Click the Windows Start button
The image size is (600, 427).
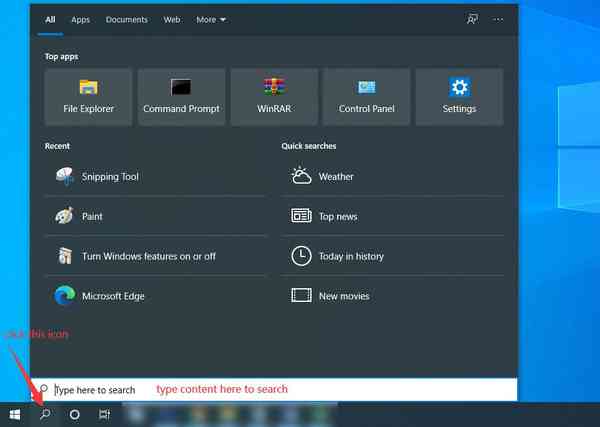click(x=15, y=414)
